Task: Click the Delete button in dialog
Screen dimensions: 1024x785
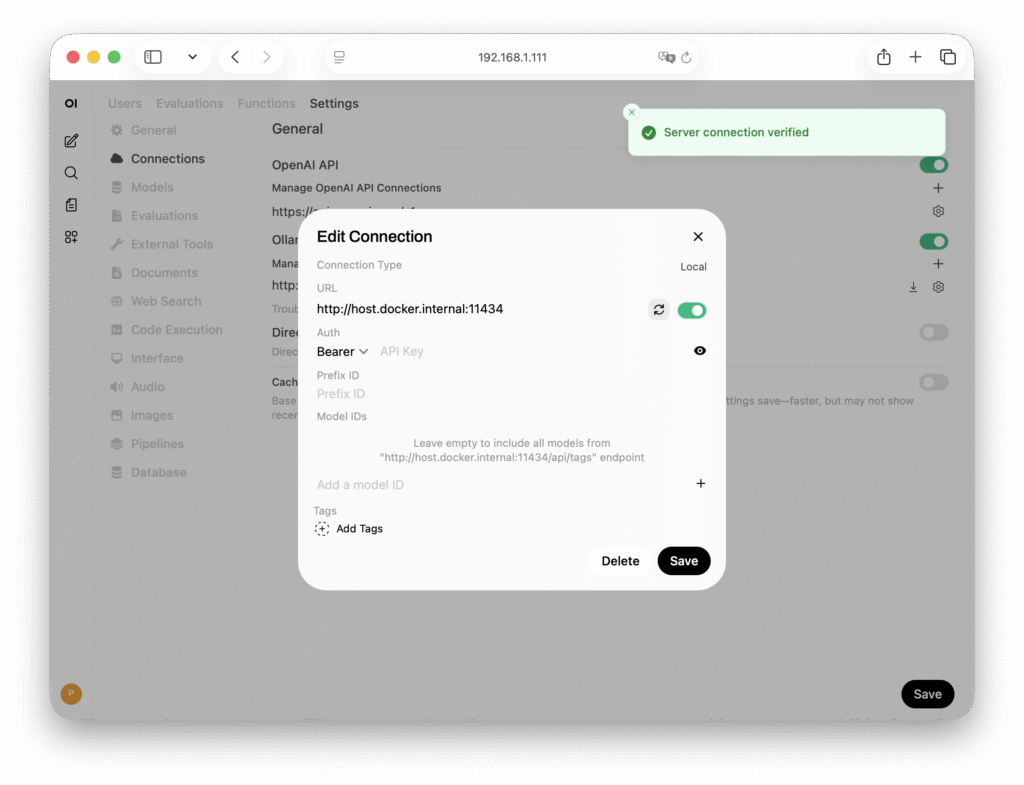Action: tap(620, 561)
